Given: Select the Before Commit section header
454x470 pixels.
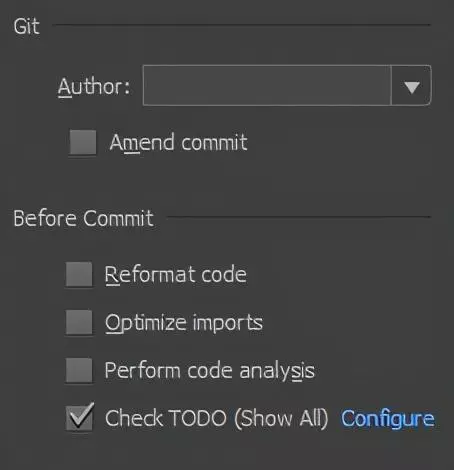Looking at the screenshot, I should [83, 218].
